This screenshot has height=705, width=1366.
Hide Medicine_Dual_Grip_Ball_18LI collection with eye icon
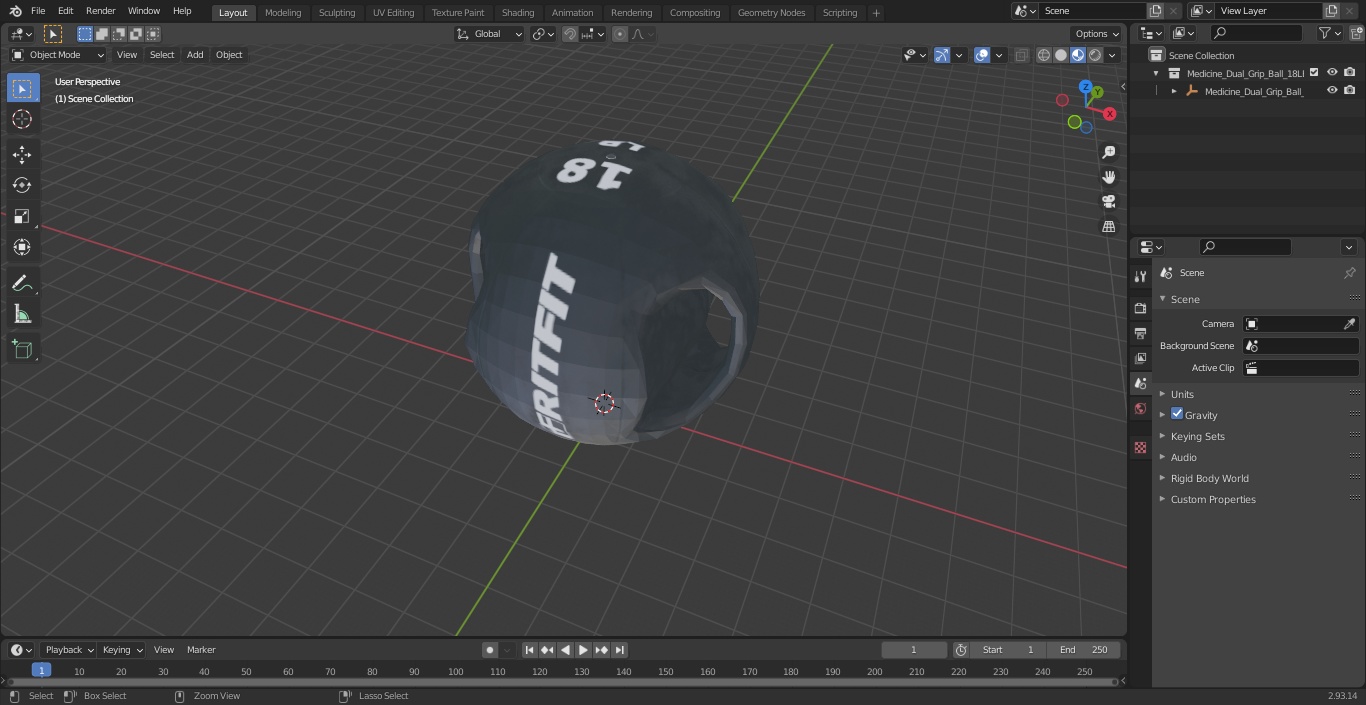1332,73
